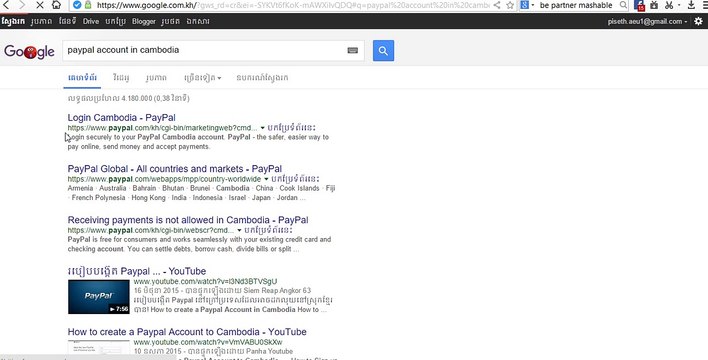Open 'Receiving payments is not allowed in Cambodia' result
Viewport: 708px width, 360px height.
188,220
